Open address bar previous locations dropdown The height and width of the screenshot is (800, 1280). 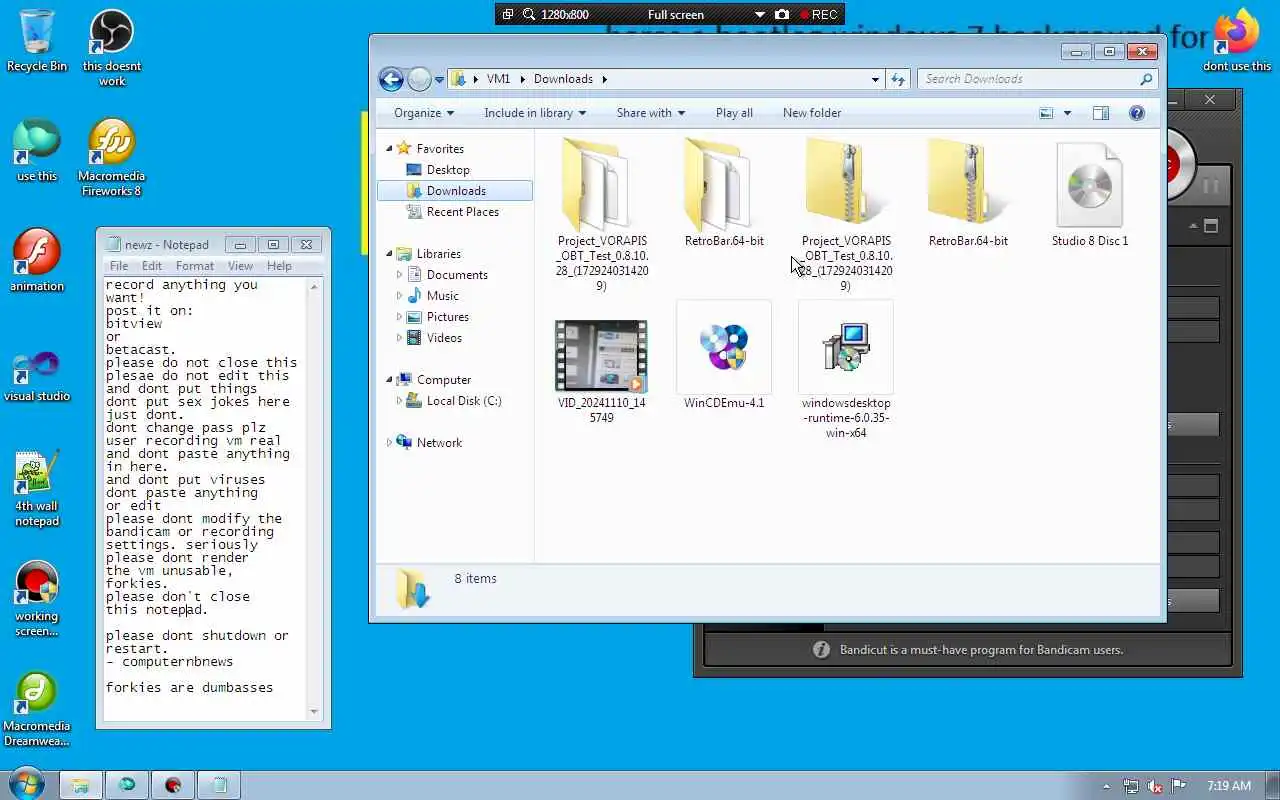[x=875, y=79]
